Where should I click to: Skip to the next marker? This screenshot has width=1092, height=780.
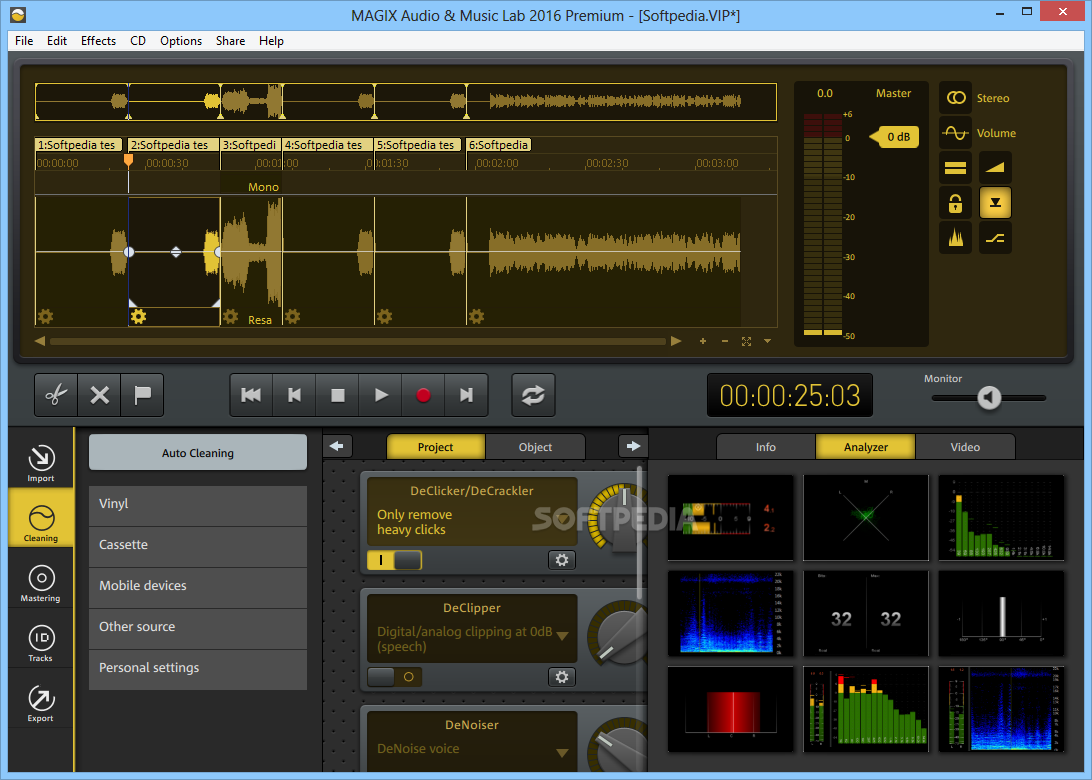pos(467,395)
